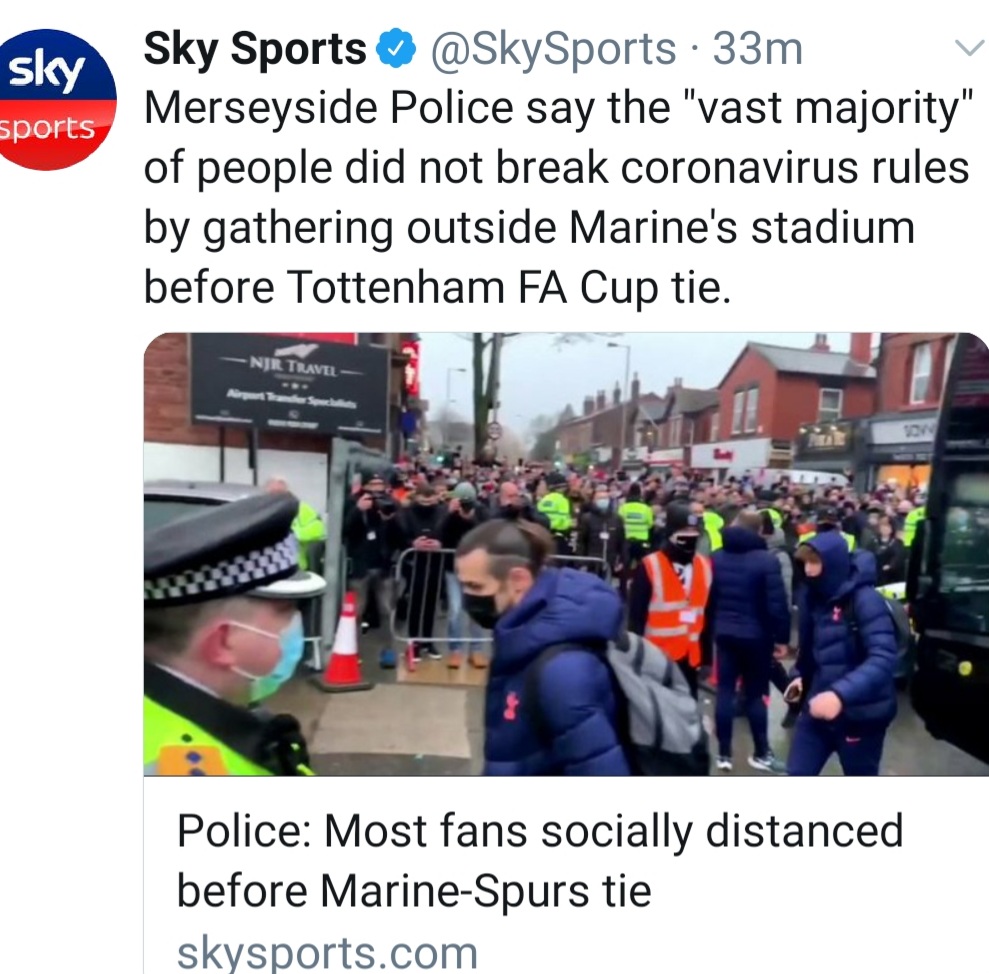Open the Sky Sports profile avatar

58,99
